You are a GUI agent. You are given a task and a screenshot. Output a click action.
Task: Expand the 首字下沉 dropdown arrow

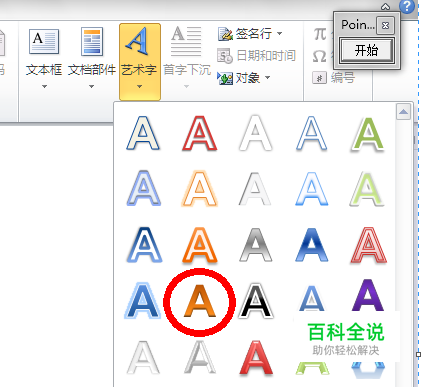[187, 86]
